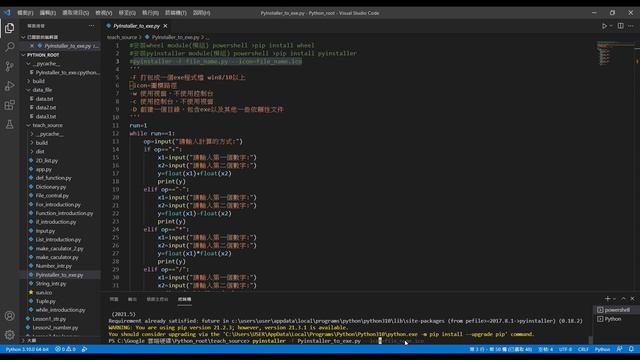Open the Explorer view in activity bar
The height and width of the screenshot is (360, 640).
click(x=9, y=28)
